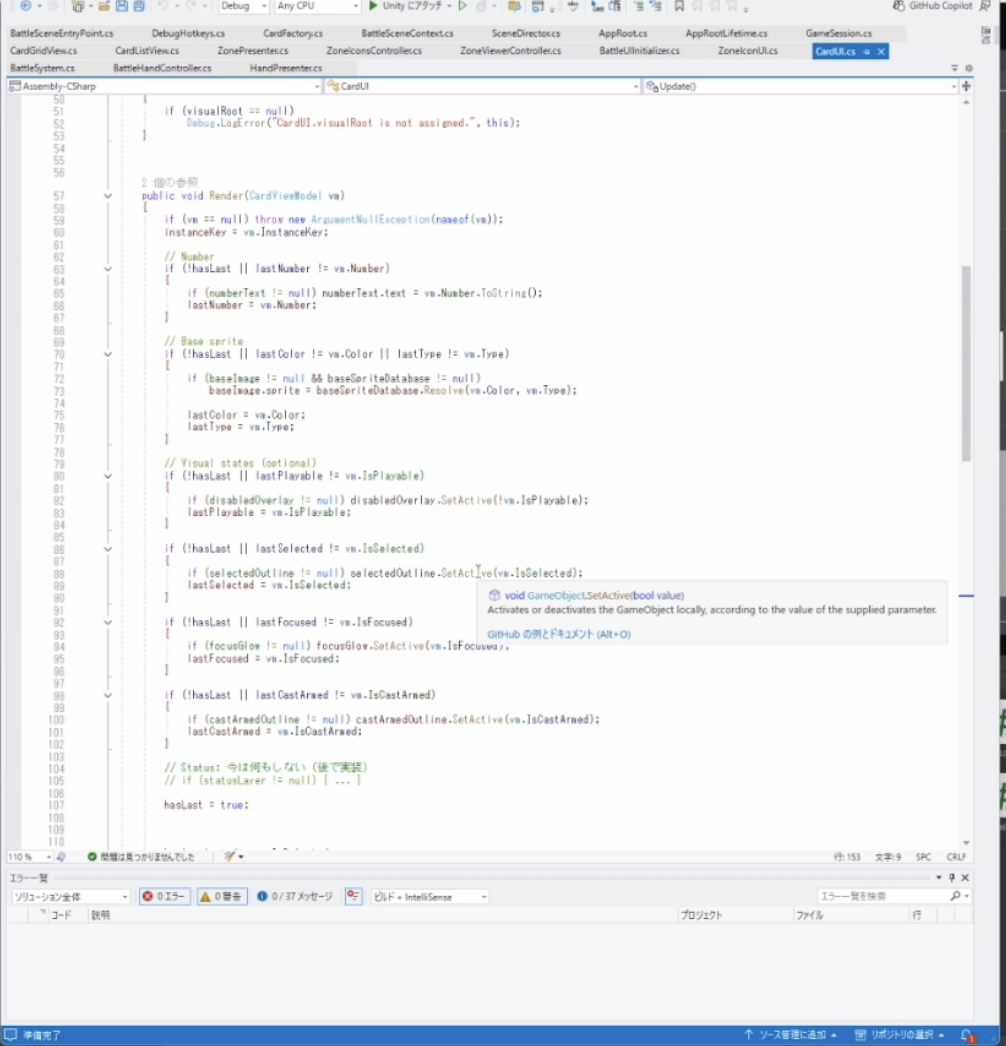Collapse the Render method at line 57
This screenshot has width=1006, height=1046.
point(107,196)
